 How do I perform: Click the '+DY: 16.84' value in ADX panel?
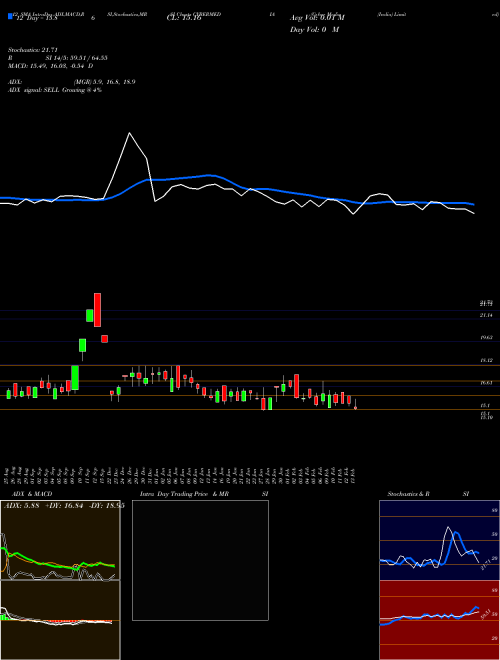tap(63, 506)
